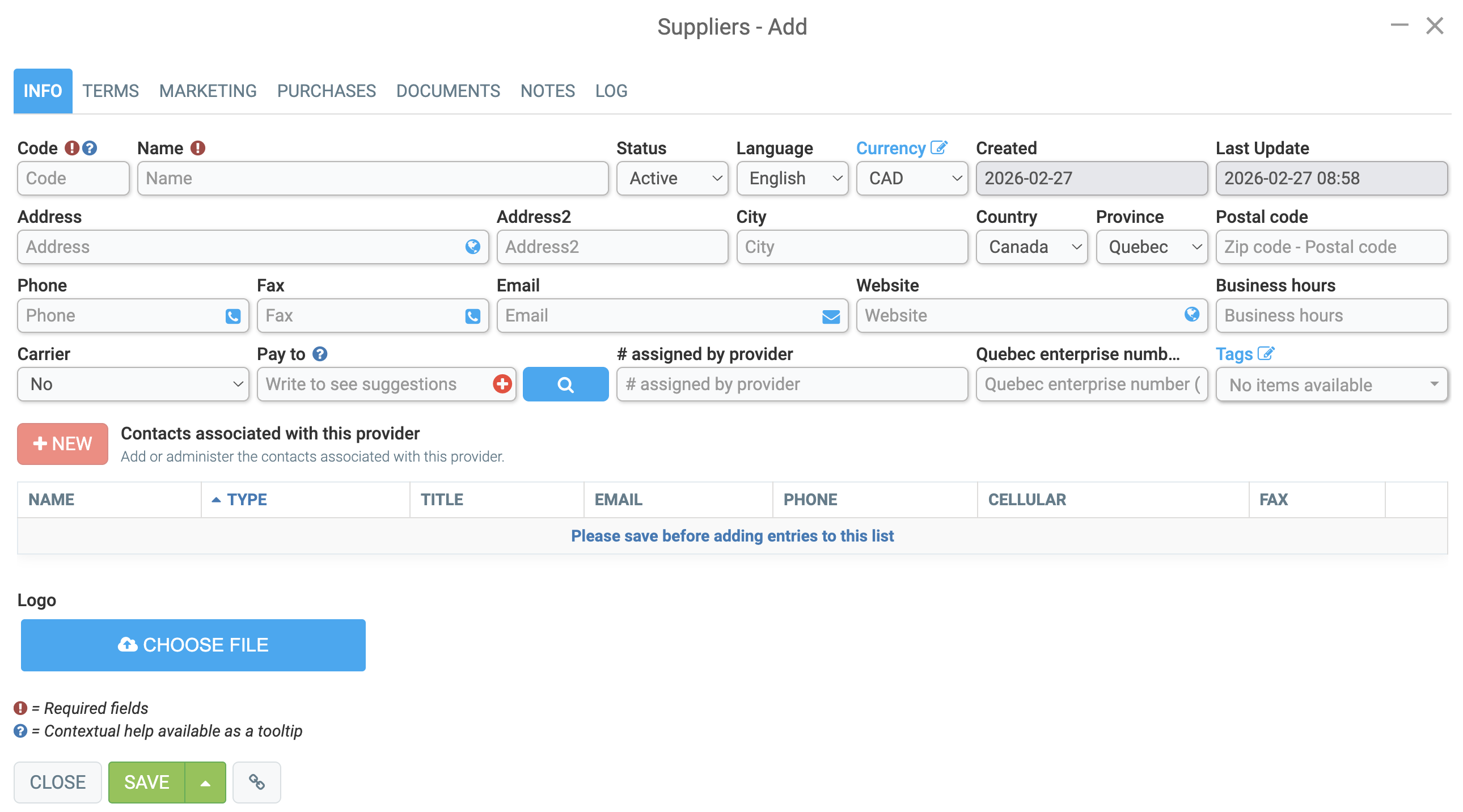Screen dimensions: 1463x812
Task: Click the blue search magnifier button
Action: pos(566,384)
